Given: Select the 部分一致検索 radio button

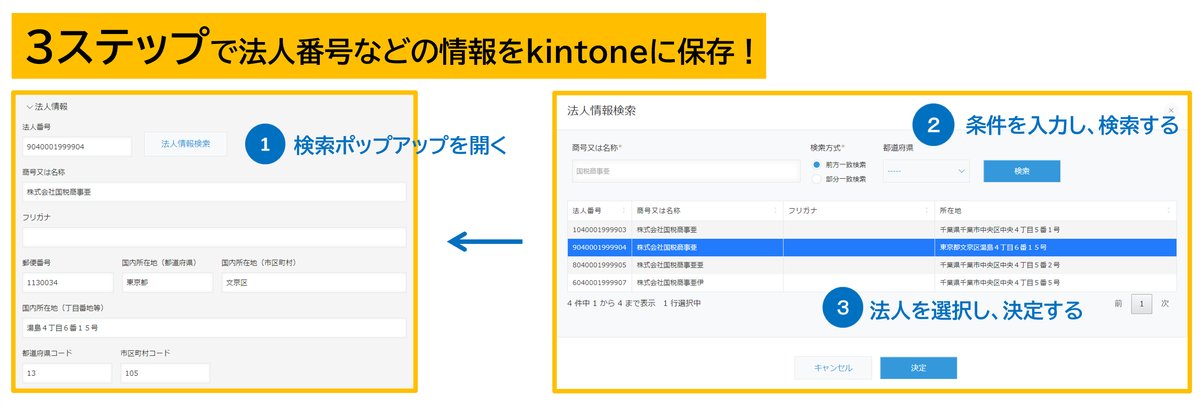Looking at the screenshot, I should pyautogui.click(x=817, y=179).
